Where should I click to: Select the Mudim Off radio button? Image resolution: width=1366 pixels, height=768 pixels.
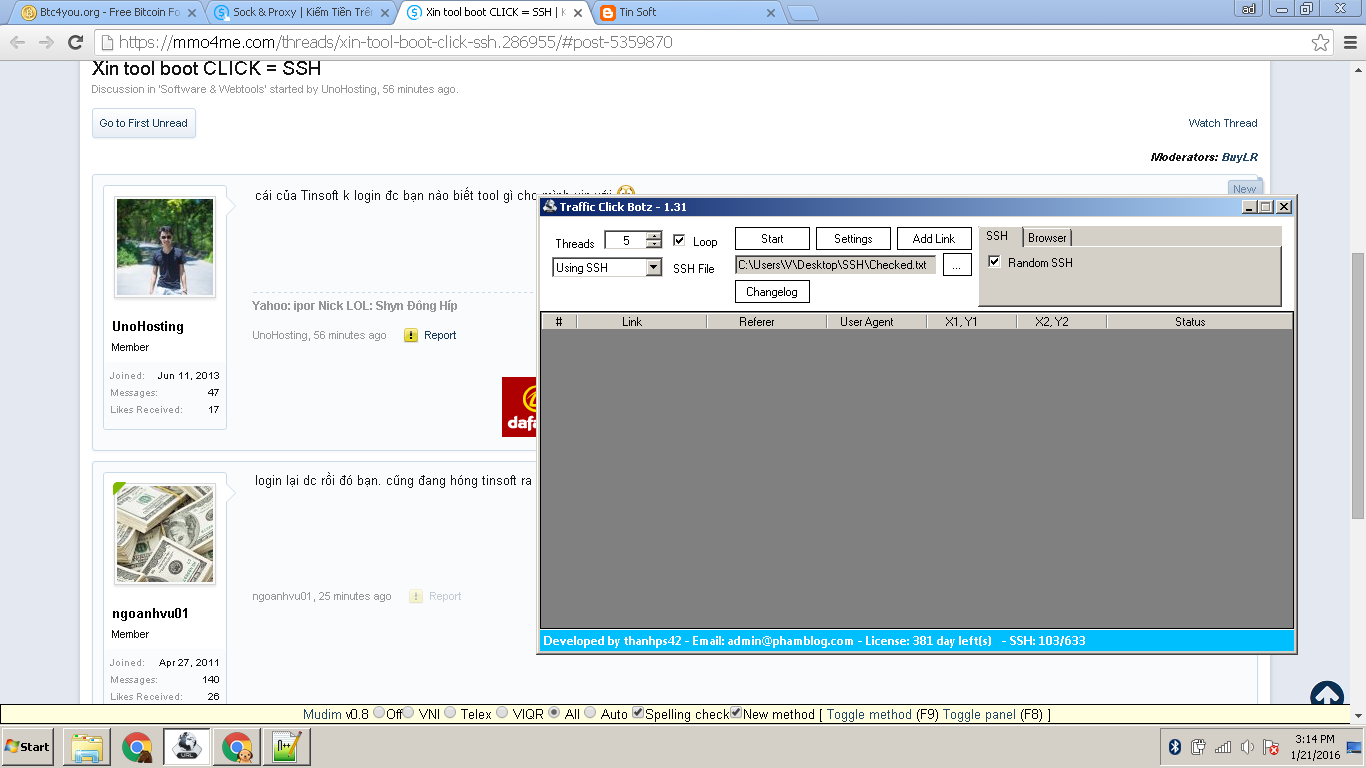click(379, 714)
